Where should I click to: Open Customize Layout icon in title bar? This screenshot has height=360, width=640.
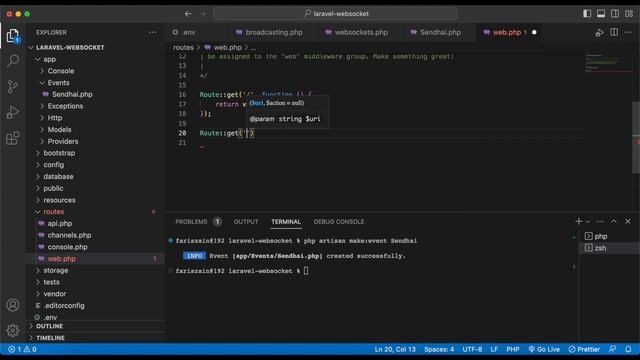coord(629,13)
